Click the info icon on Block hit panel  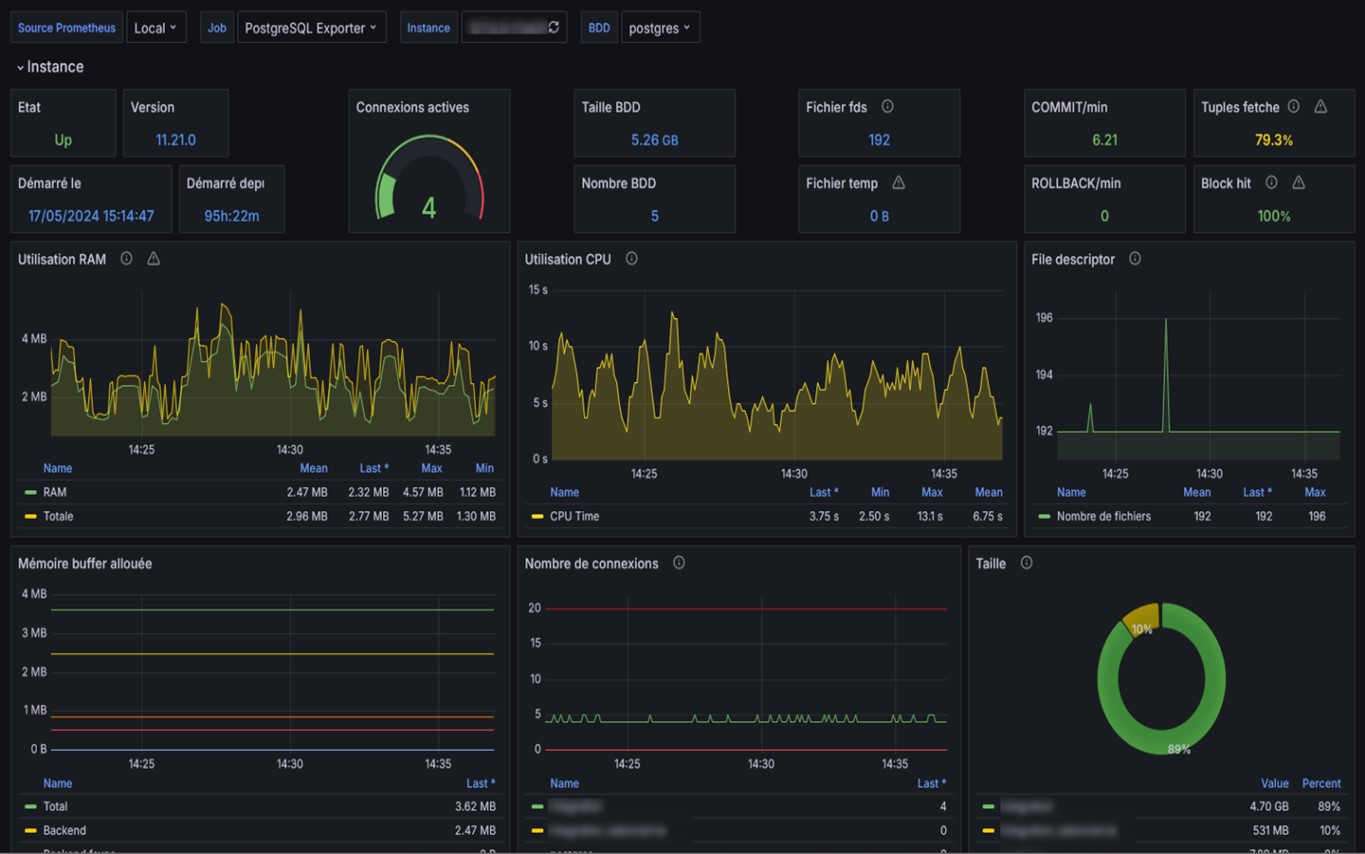pos(1271,183)
